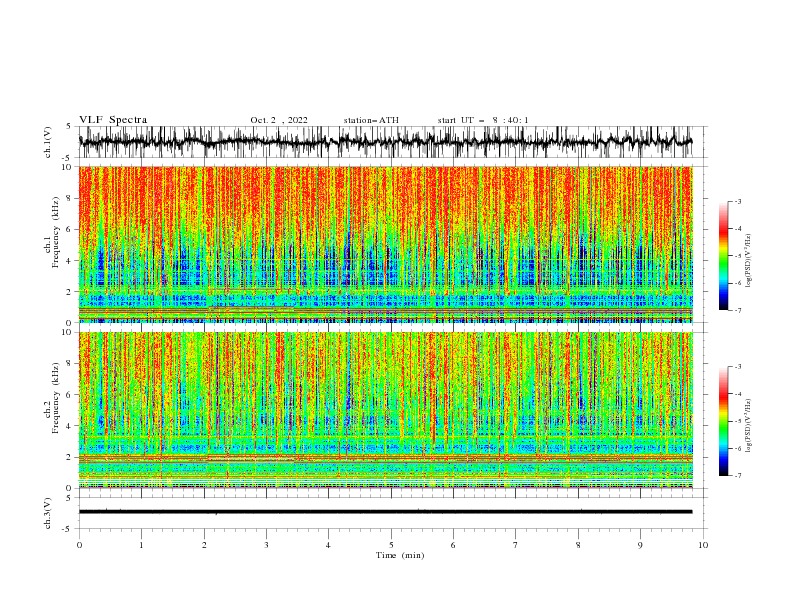Click the color scale bar beside ch.1 spectrogram

tap(724, 256)
